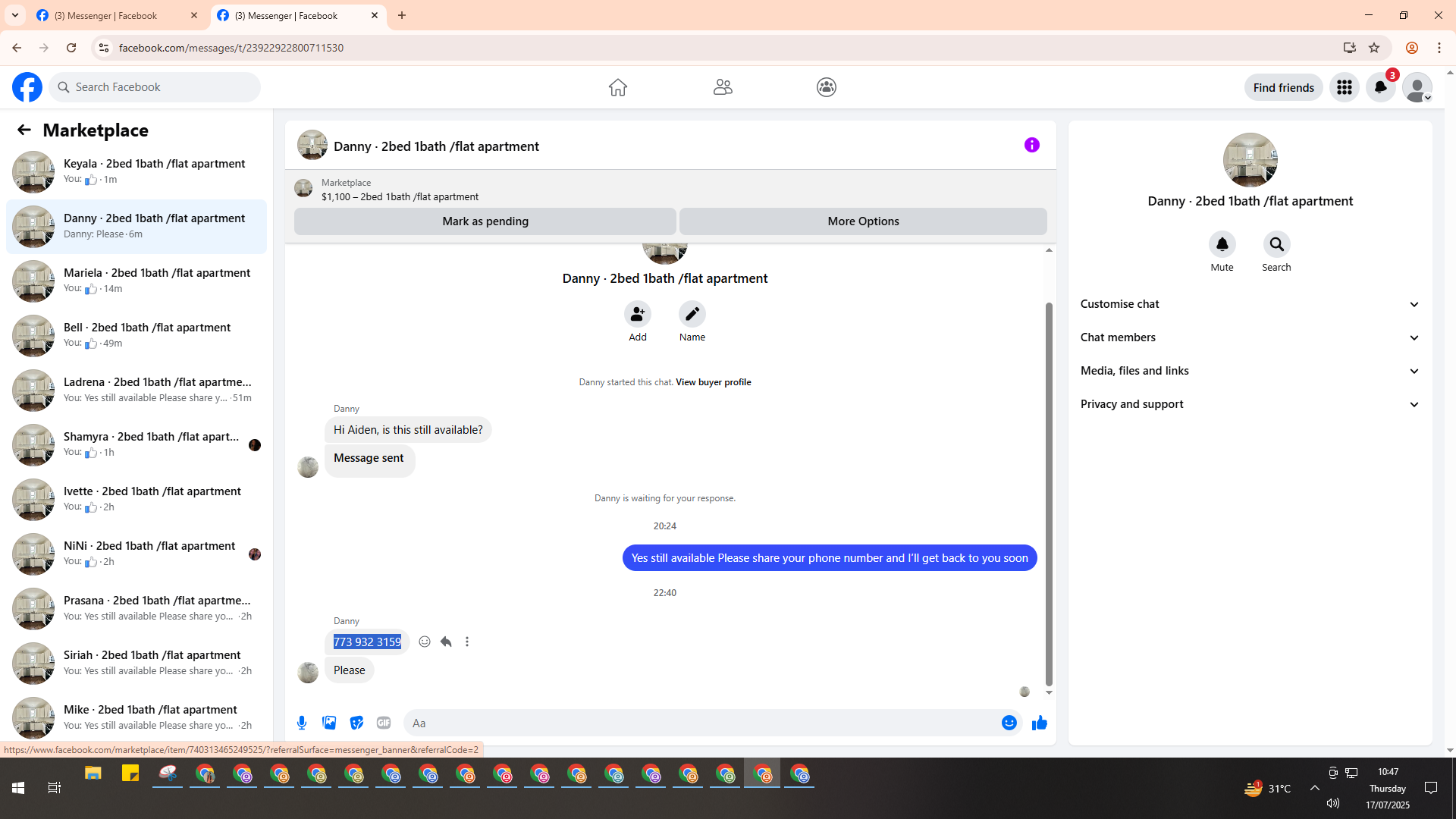This screenshot has height=819, width=1456.
Task: Close the first Messenger tab
Action: click(194, 15)
